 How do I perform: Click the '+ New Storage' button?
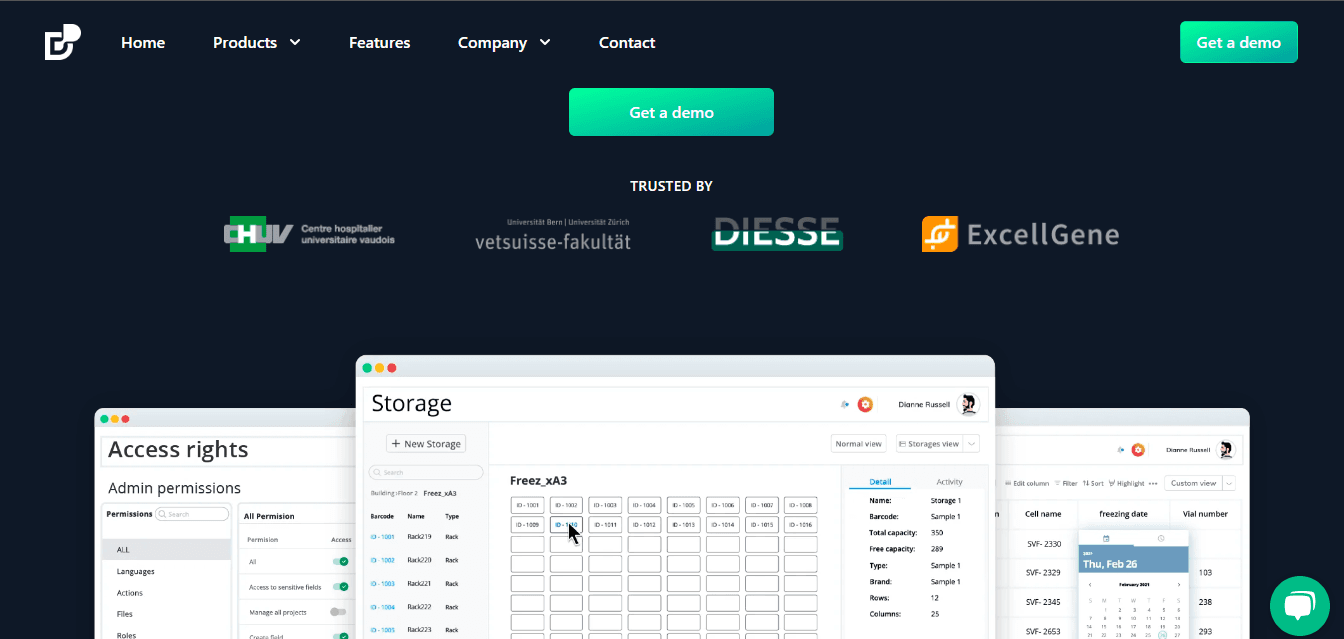(426, 444)
